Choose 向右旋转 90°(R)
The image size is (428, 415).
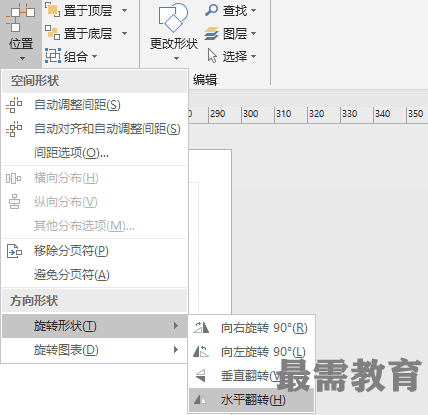tap(252, 328)
